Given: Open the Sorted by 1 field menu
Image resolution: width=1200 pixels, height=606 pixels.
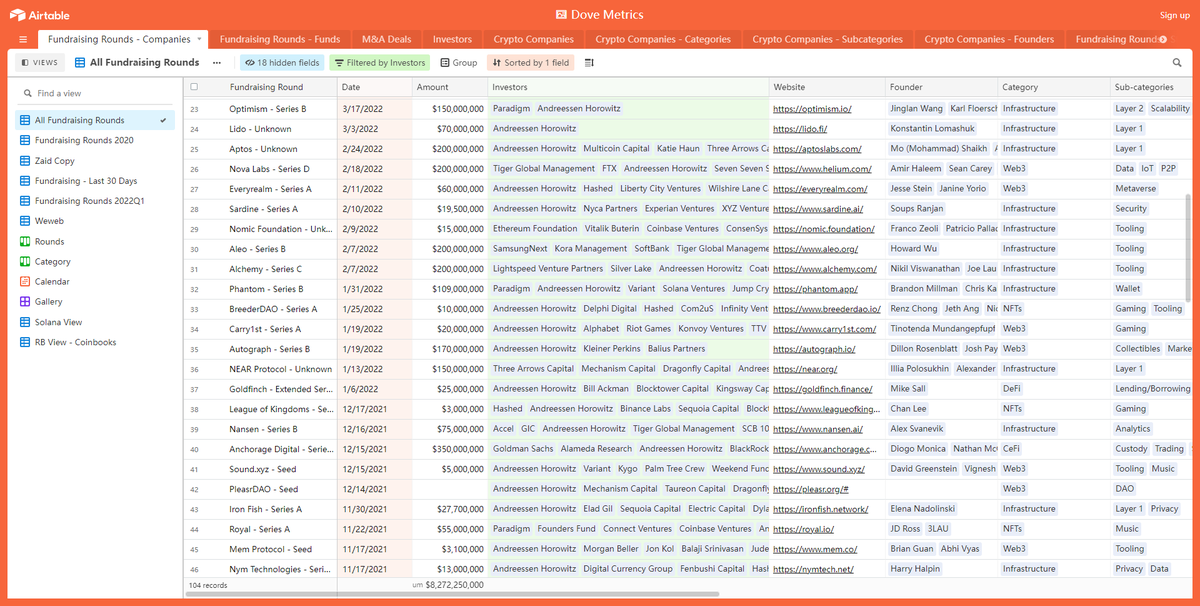Looking at the screenshot, I should [x=531, y=62].
